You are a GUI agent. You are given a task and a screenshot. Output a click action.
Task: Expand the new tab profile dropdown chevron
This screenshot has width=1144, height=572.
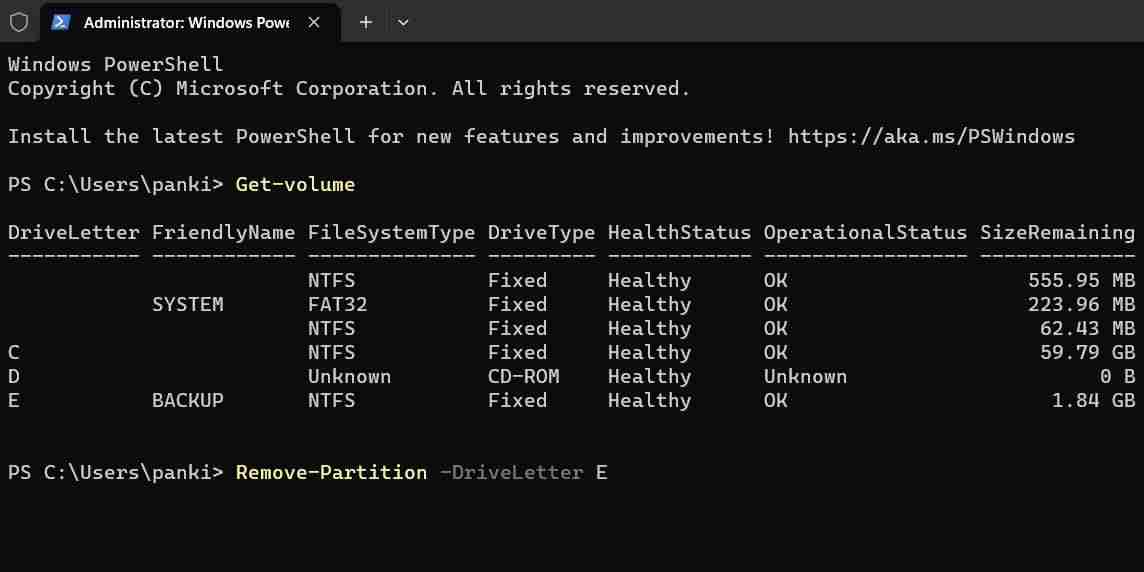(x=403, y=22)
